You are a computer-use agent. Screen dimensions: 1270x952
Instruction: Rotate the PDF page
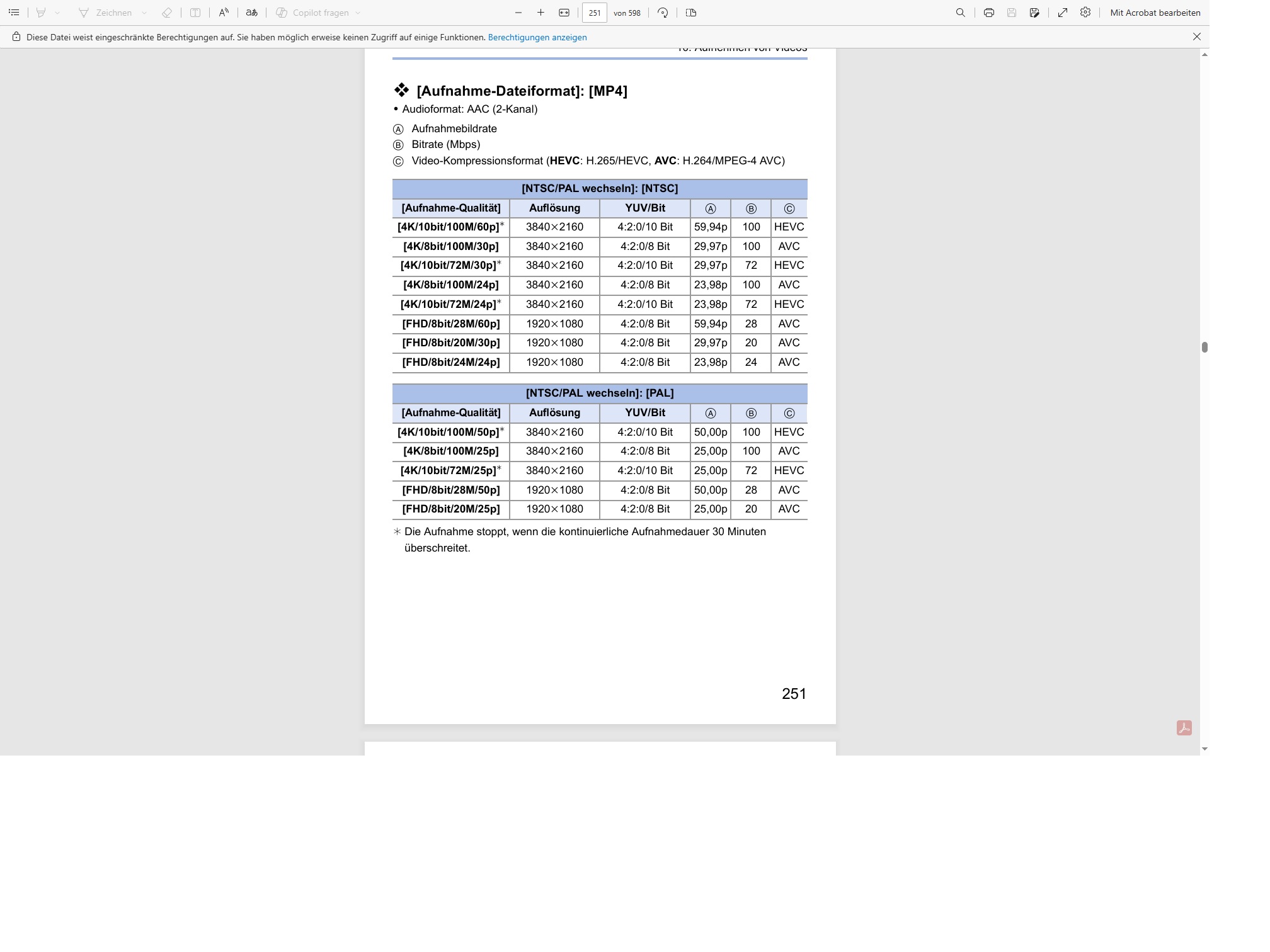[x=663, y=13]
